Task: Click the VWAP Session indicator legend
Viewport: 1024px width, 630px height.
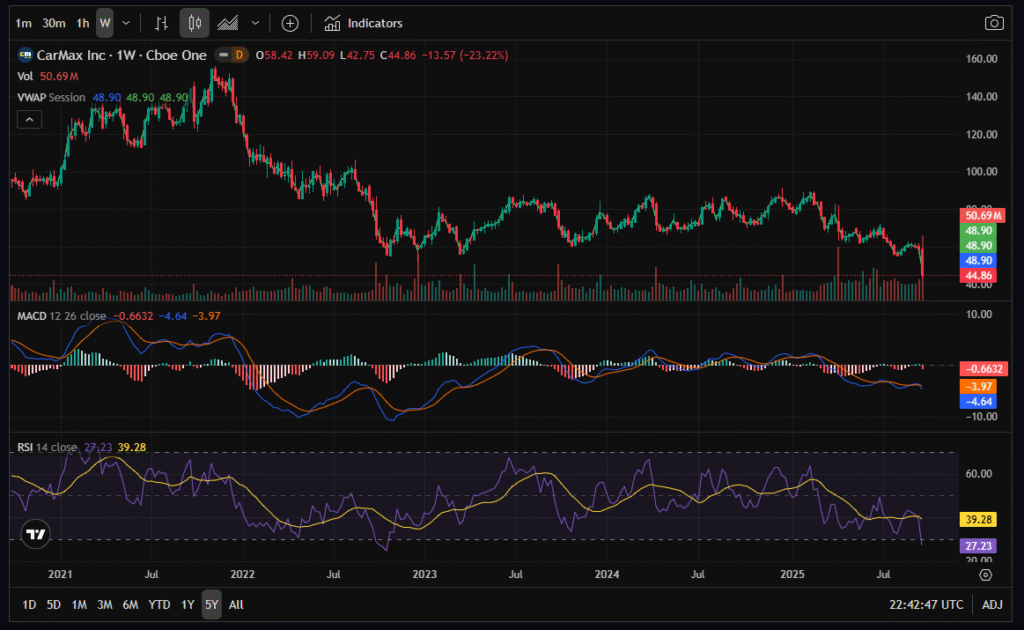Action: pyautogui.click(x=52, y=97)
